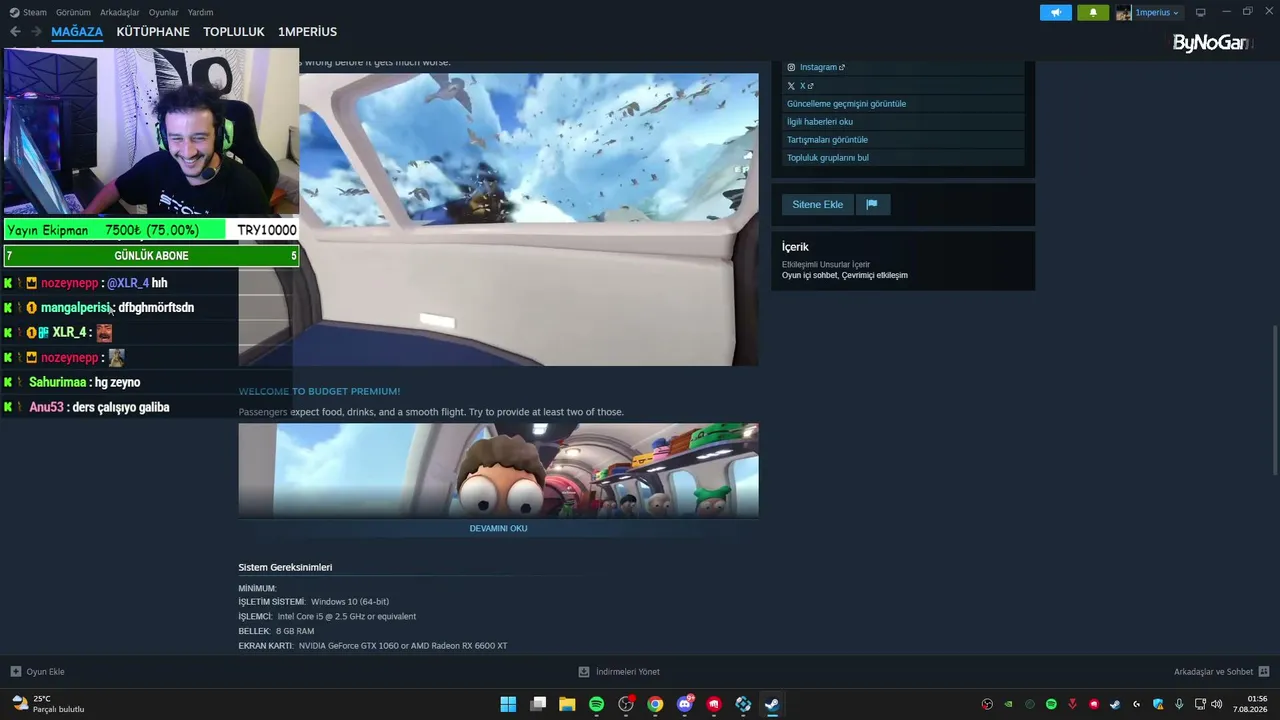Click Tartışmaları görüntüle
The width and height of the screenshot is (1280, 720).
click(x=827, y=140)
